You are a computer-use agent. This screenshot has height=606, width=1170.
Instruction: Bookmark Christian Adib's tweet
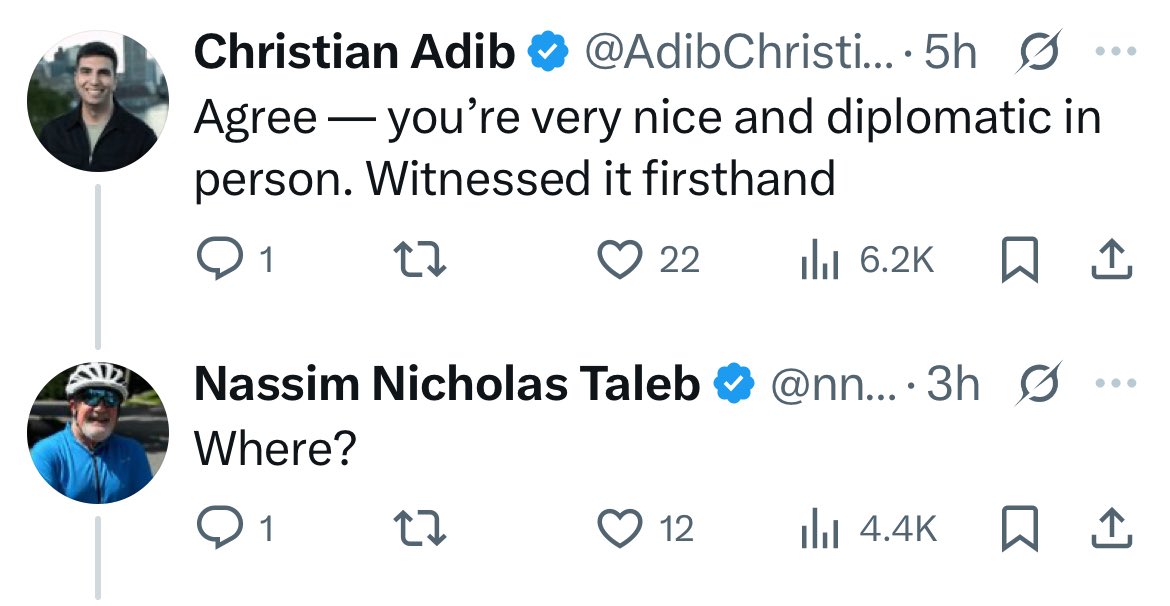1019,259
